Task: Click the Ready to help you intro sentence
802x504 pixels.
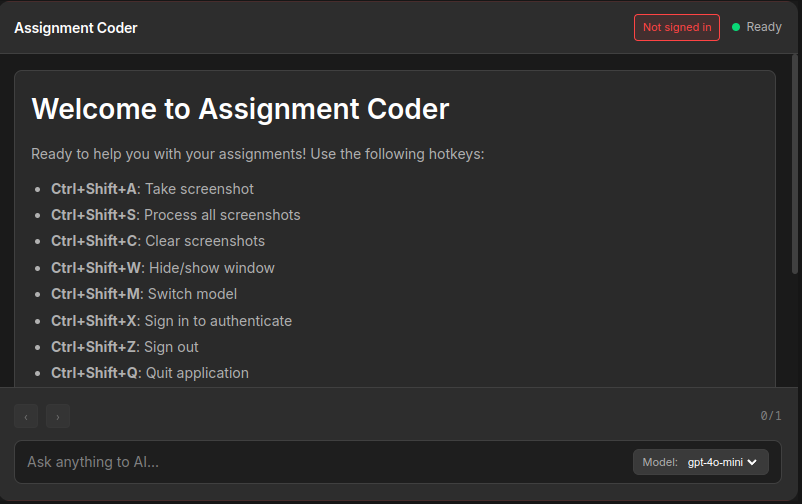Action: (x=258, y=154)
